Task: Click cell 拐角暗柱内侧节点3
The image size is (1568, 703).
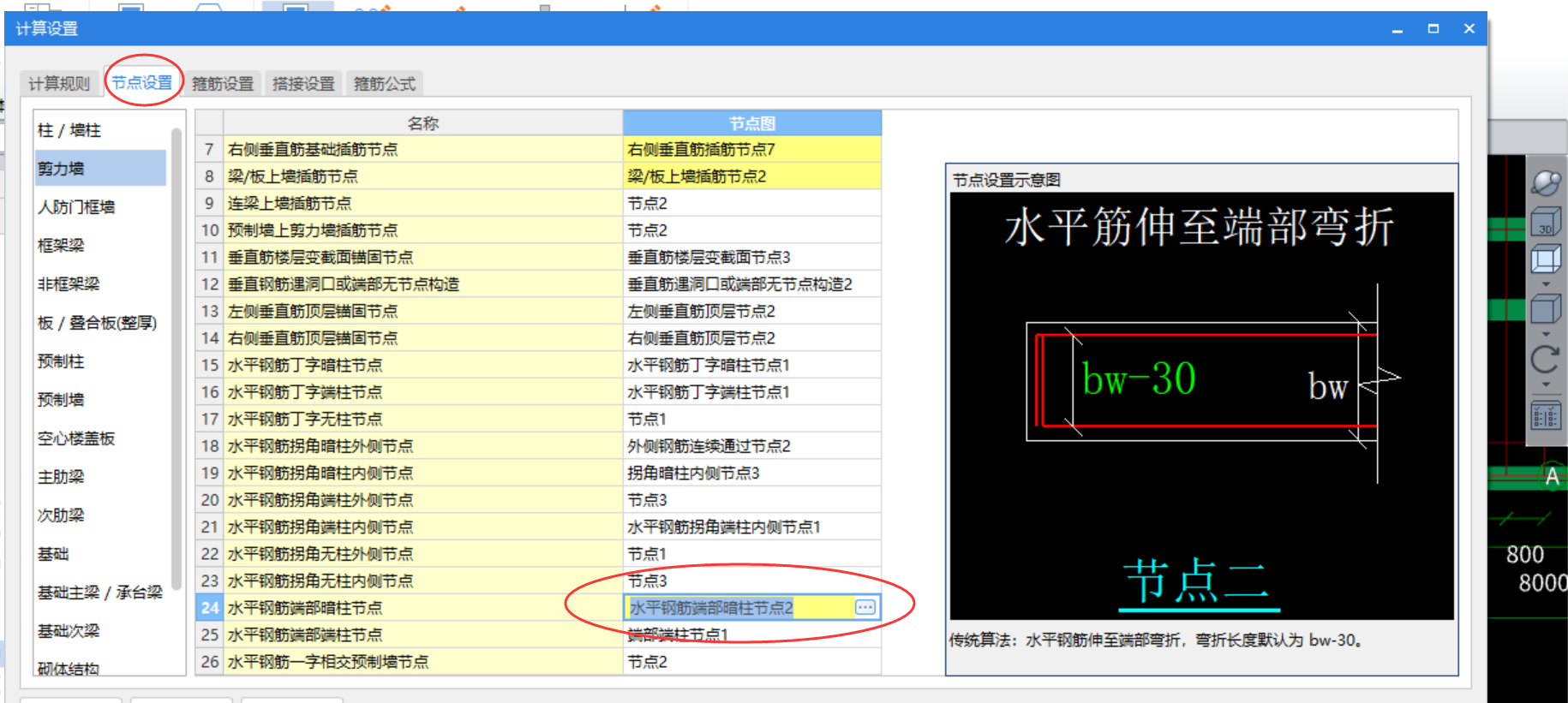Action: point(752,473)
